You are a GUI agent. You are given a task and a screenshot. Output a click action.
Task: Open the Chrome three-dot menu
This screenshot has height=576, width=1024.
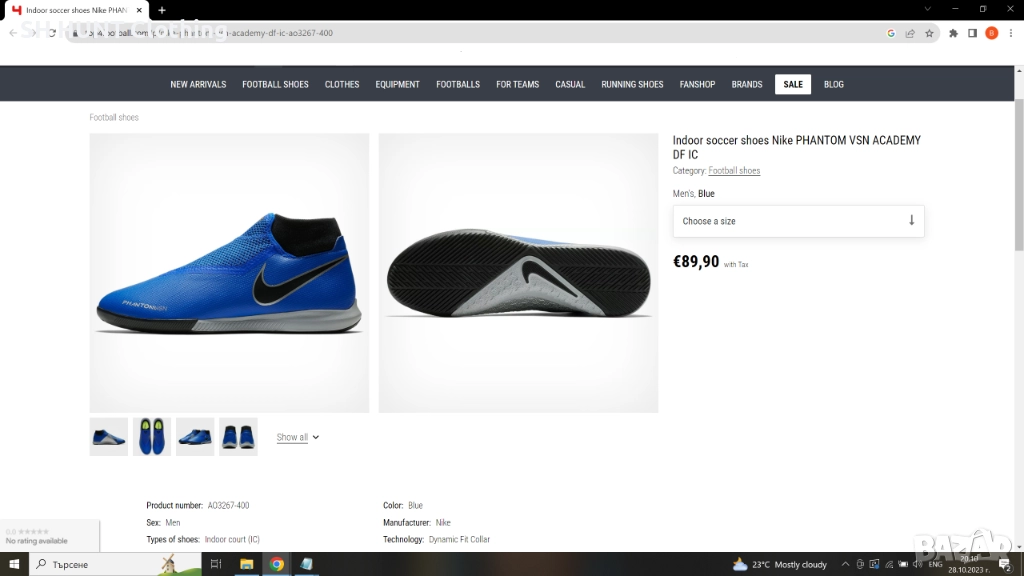tap(1010, 33)
